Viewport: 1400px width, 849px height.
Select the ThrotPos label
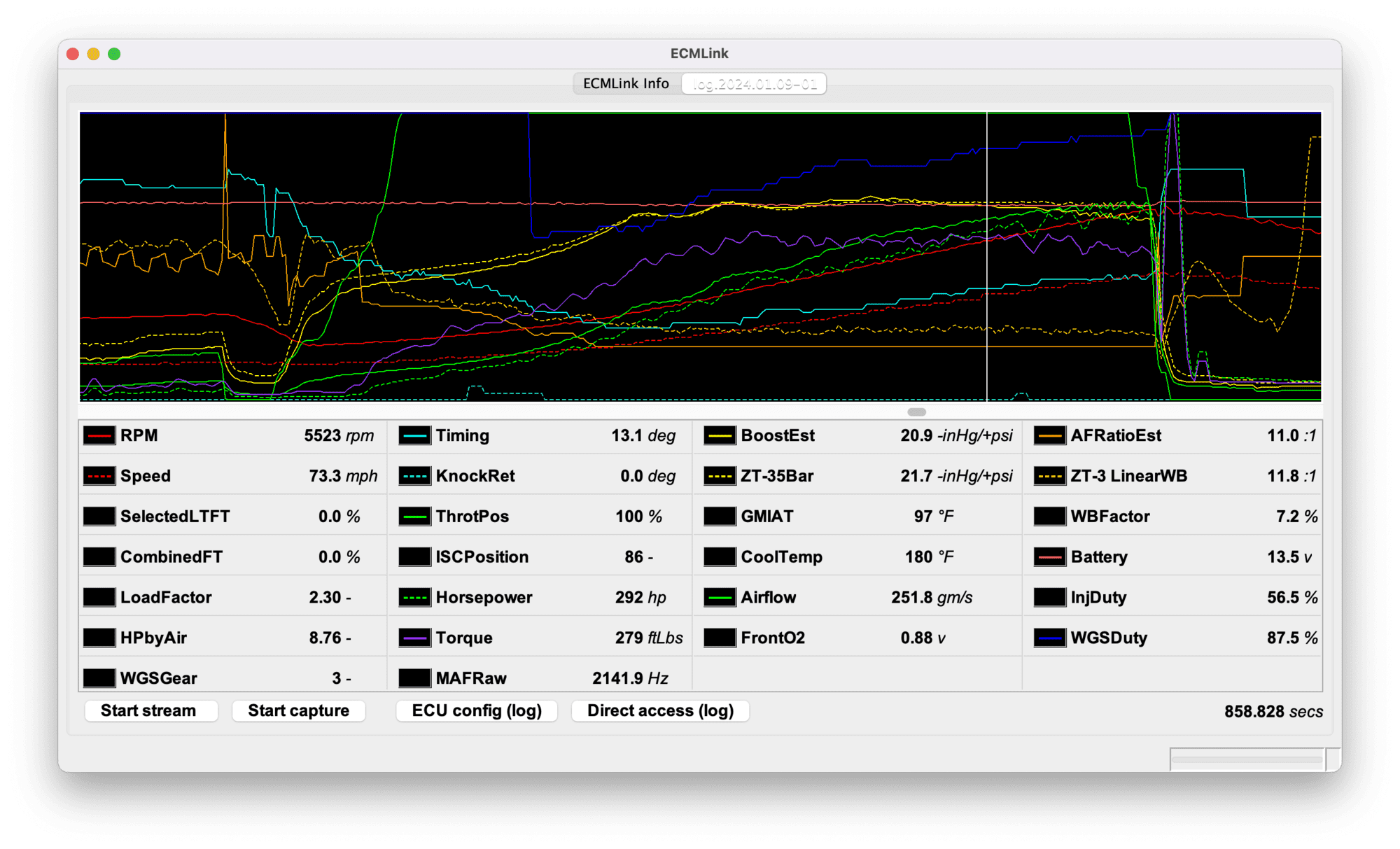pos(472,517)
